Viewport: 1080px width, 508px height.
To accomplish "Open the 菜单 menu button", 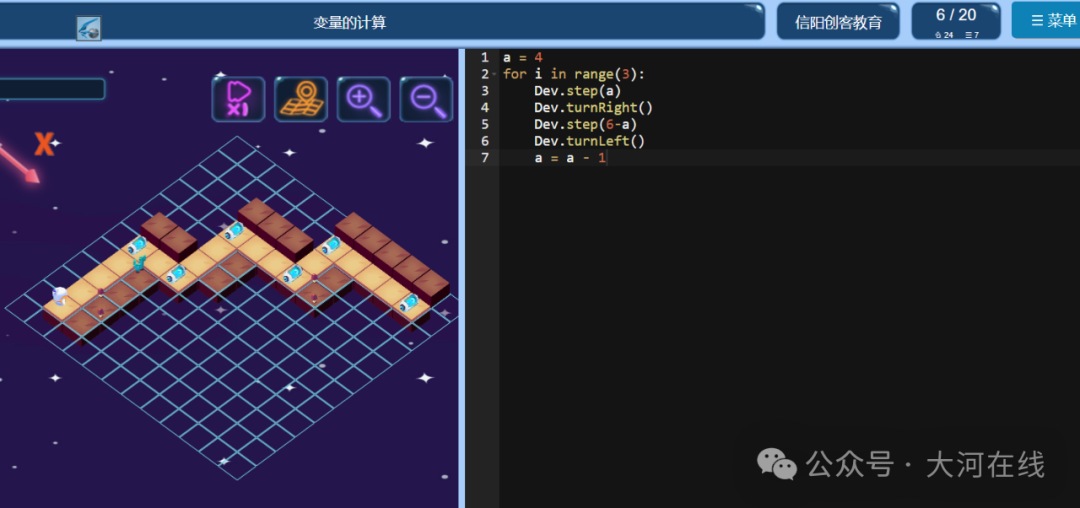I will click(x=1046, y=21).
